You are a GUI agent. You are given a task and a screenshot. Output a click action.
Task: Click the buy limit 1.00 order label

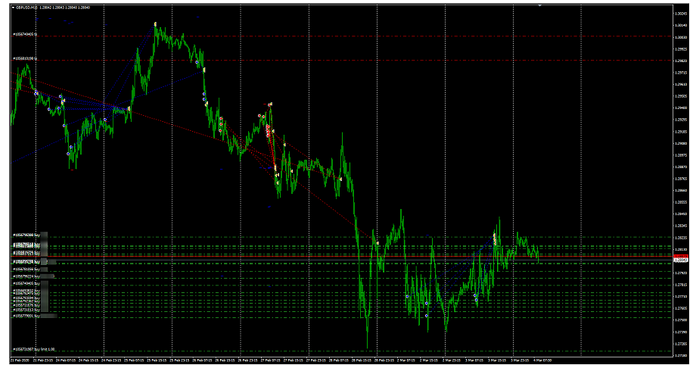point(34,349)
